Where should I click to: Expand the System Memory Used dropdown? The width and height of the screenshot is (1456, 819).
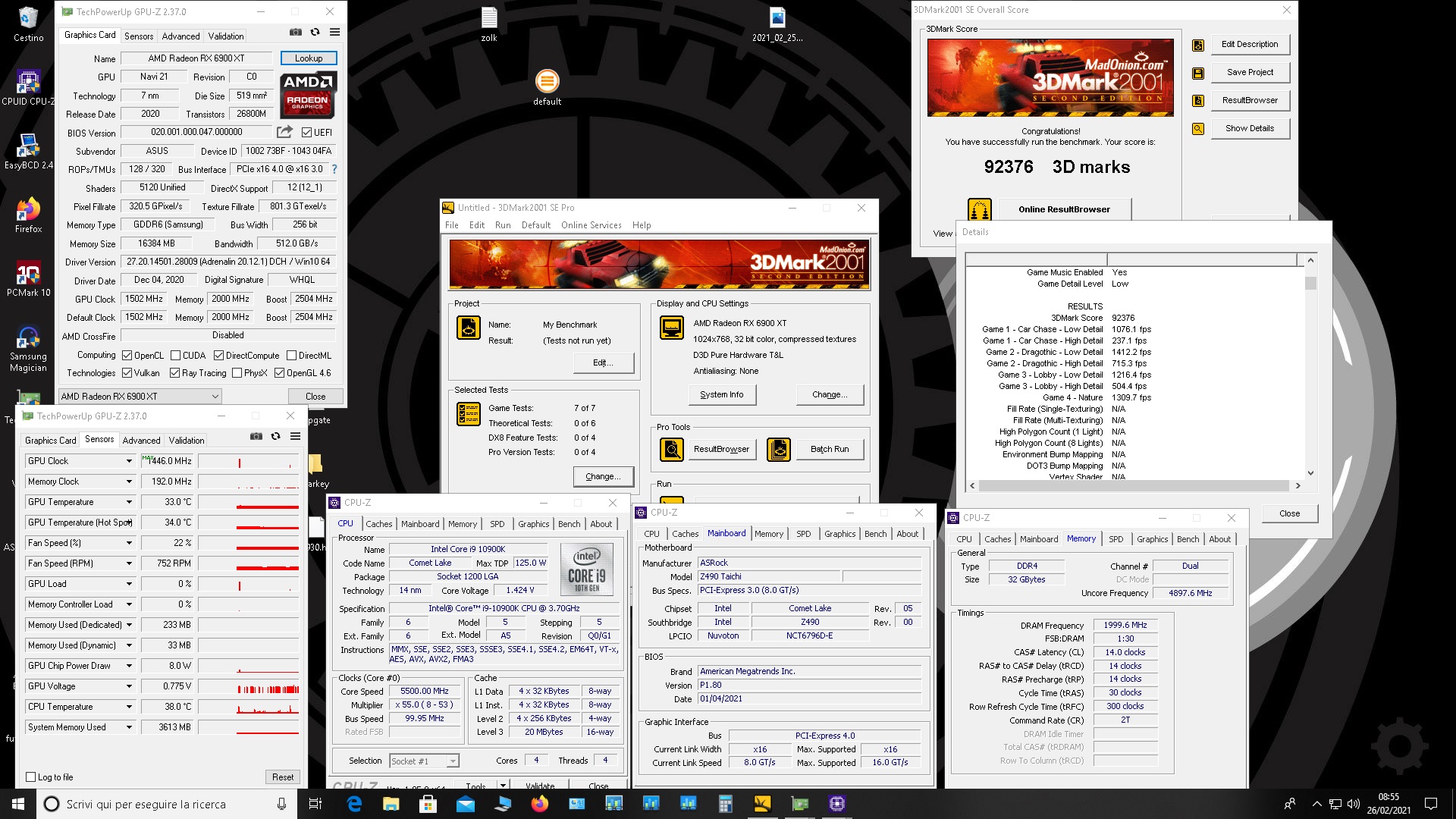click(x=129, y=727)
